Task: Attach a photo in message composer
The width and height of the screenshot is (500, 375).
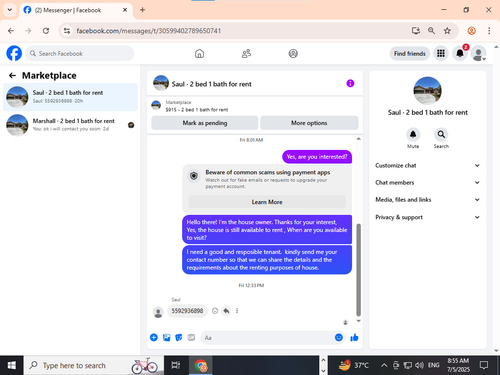Action: [x=166, y=338]
